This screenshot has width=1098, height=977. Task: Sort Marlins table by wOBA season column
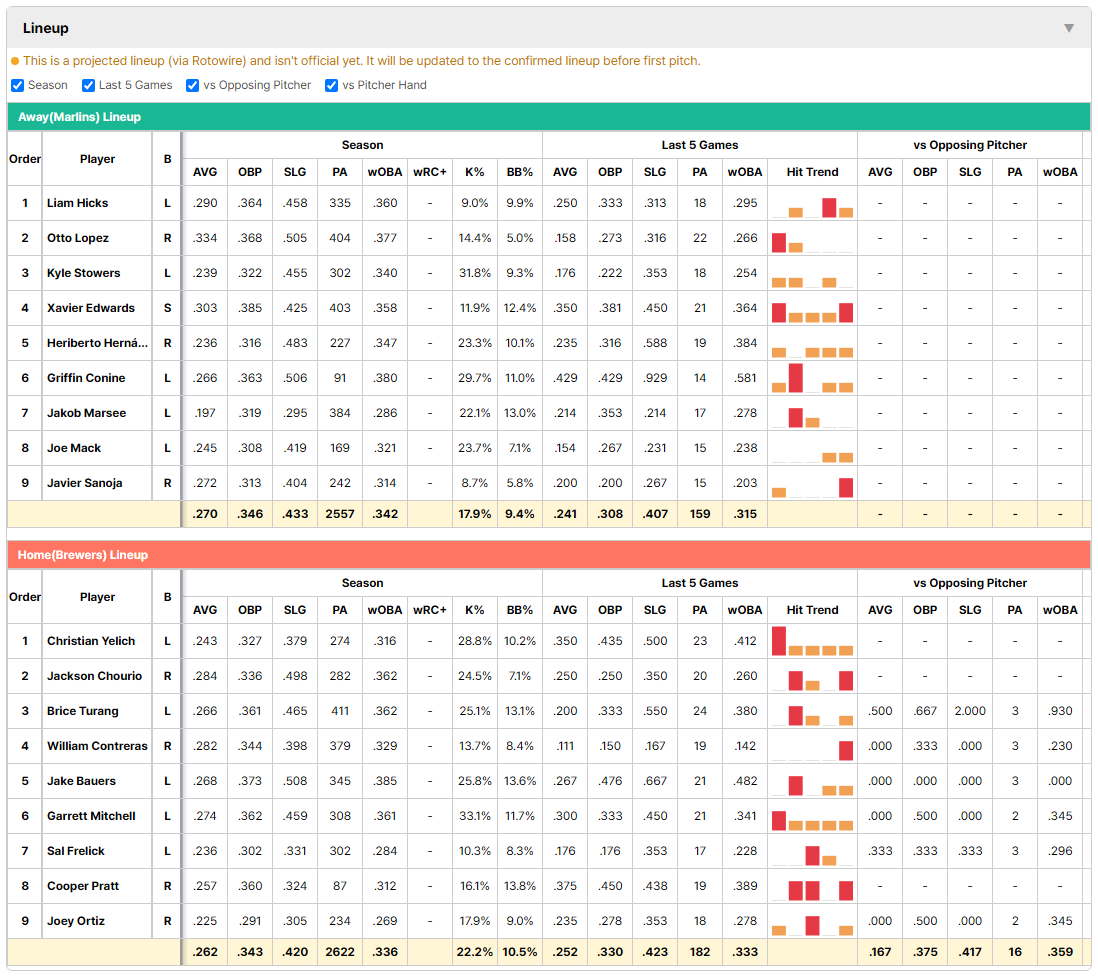point(385,172)
